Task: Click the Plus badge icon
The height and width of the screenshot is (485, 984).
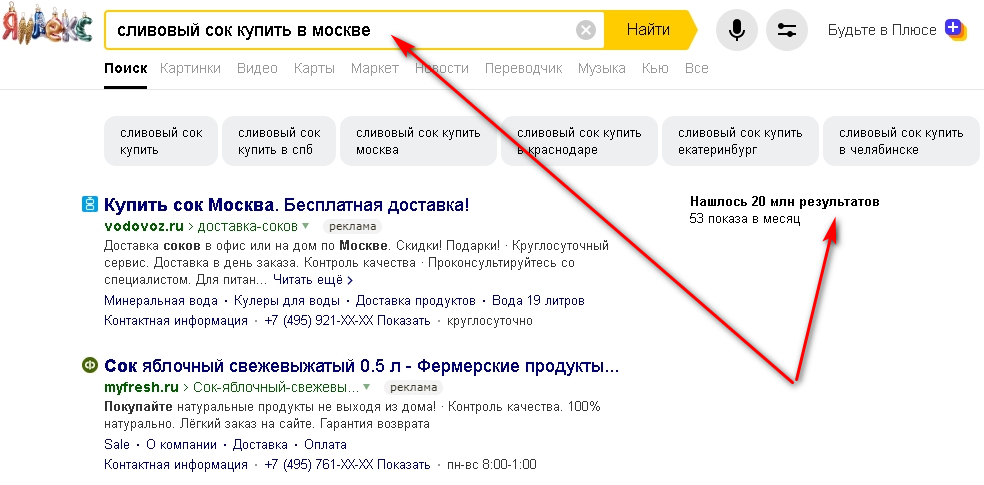Action: pyautogui.click(x=955, y=29)
